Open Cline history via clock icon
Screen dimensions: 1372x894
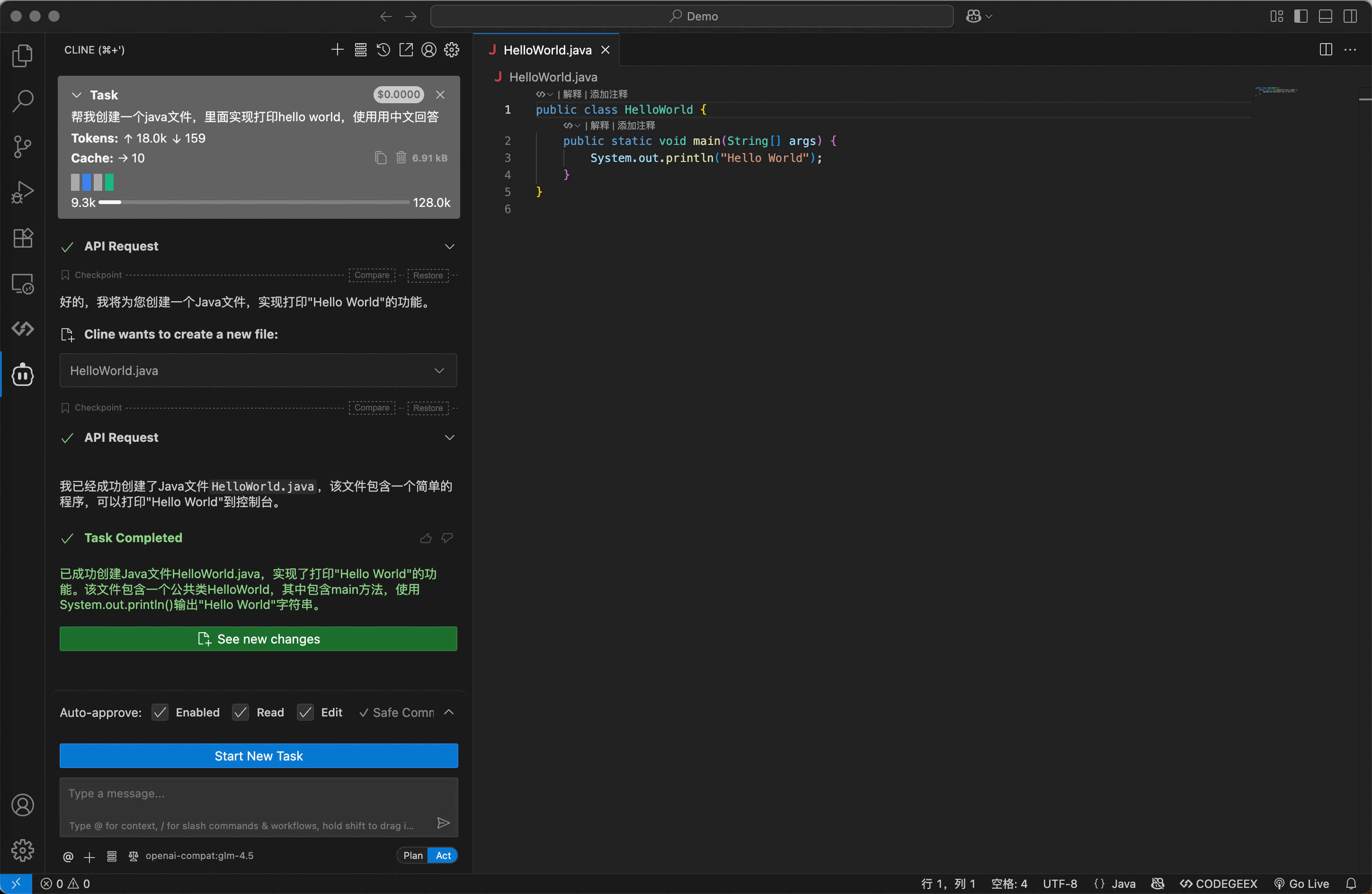coord(383,50)
